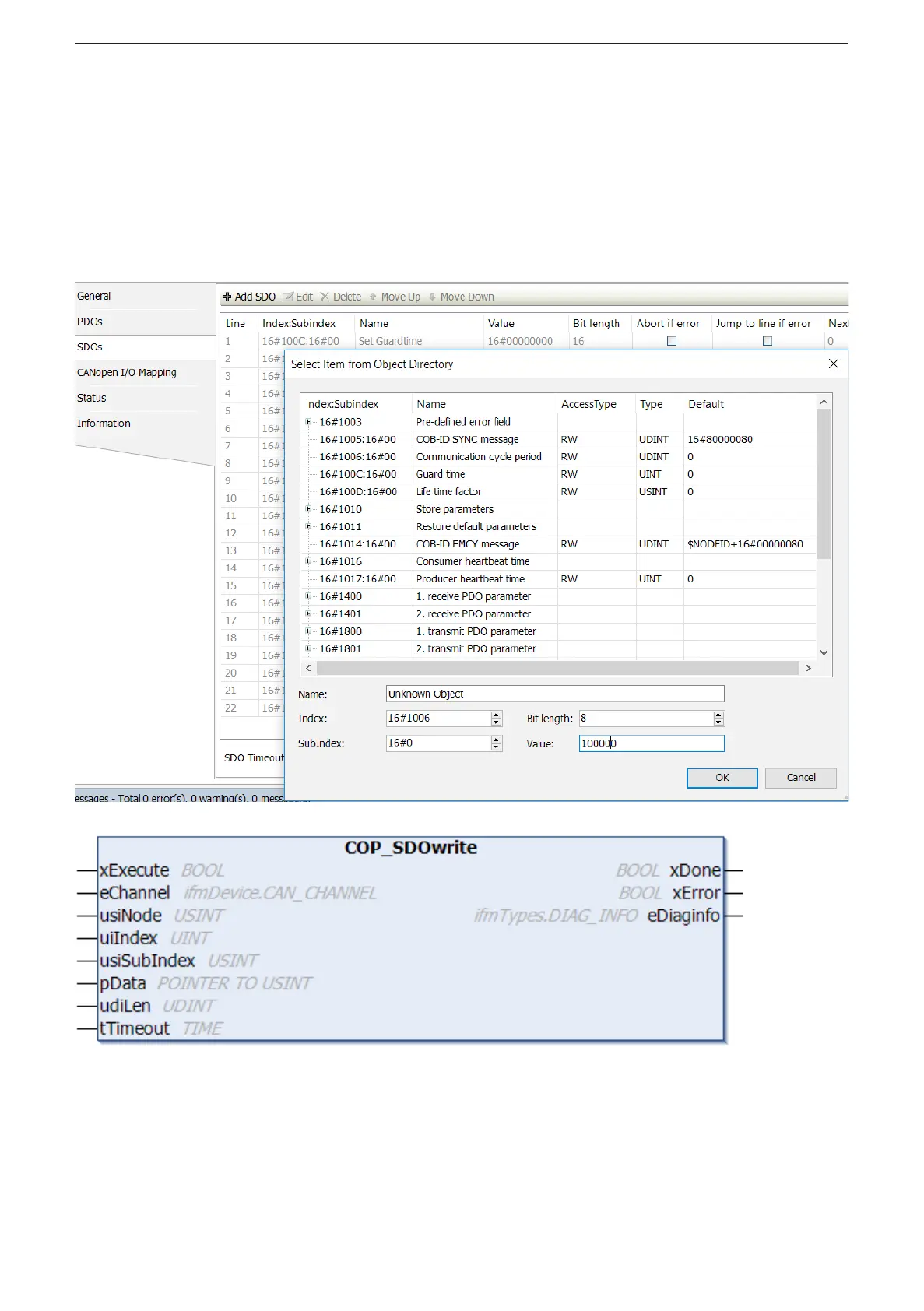Open the Information tab
Image resolution: width=924 pixels, height=1311 pixels.
(x=104, y=424)
